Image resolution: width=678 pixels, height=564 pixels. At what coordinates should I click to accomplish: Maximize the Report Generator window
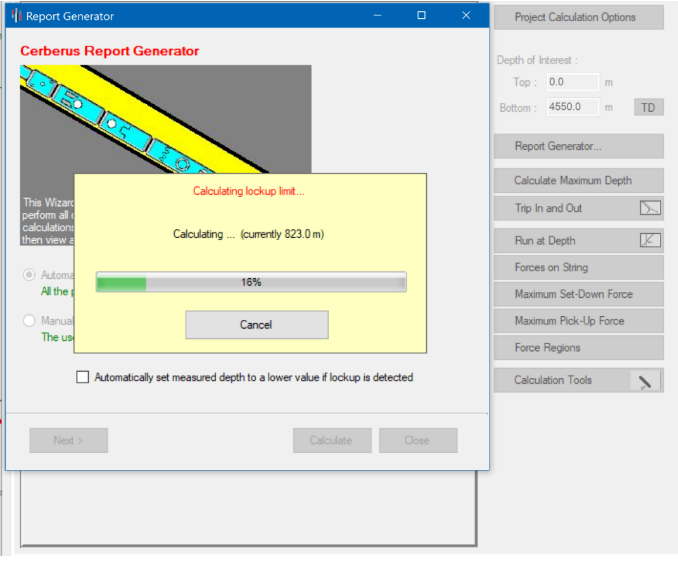coord(422,16)
